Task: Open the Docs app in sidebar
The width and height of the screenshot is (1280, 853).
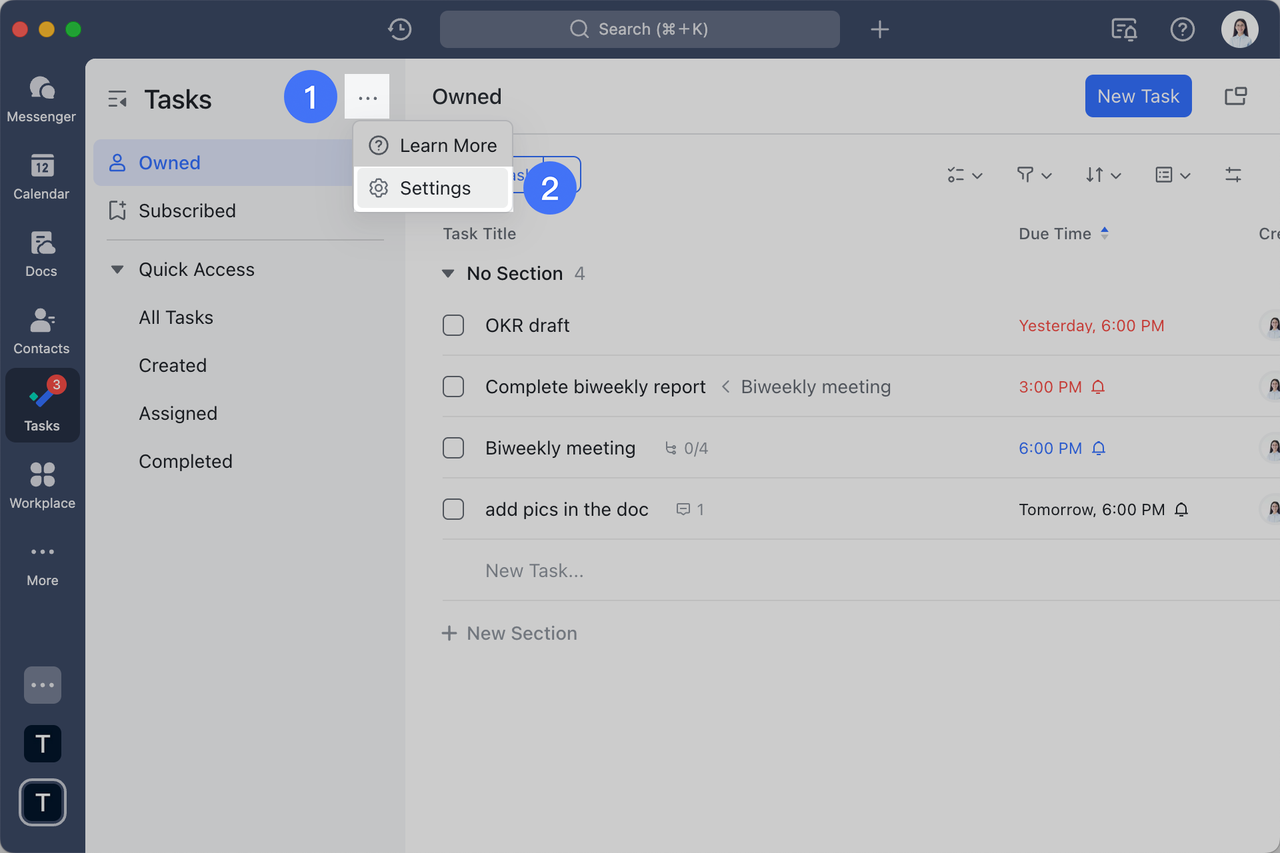Action: [x=41, y=253]
